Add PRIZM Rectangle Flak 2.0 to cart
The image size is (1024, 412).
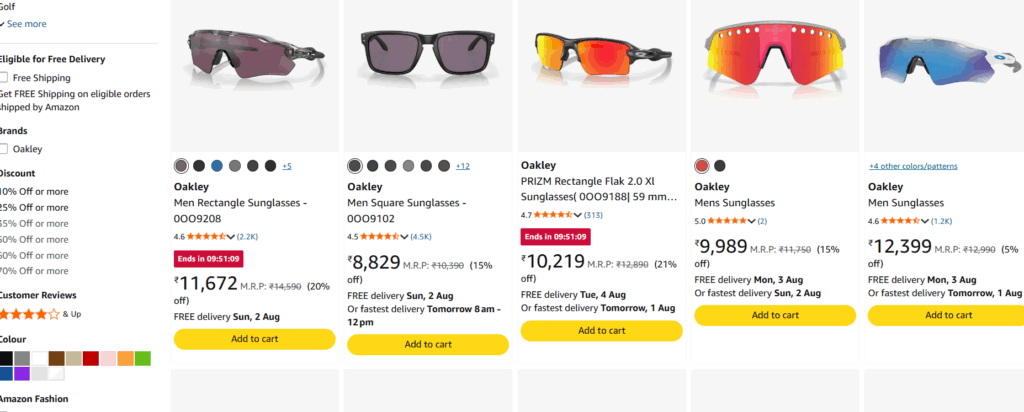coord(601,331)
